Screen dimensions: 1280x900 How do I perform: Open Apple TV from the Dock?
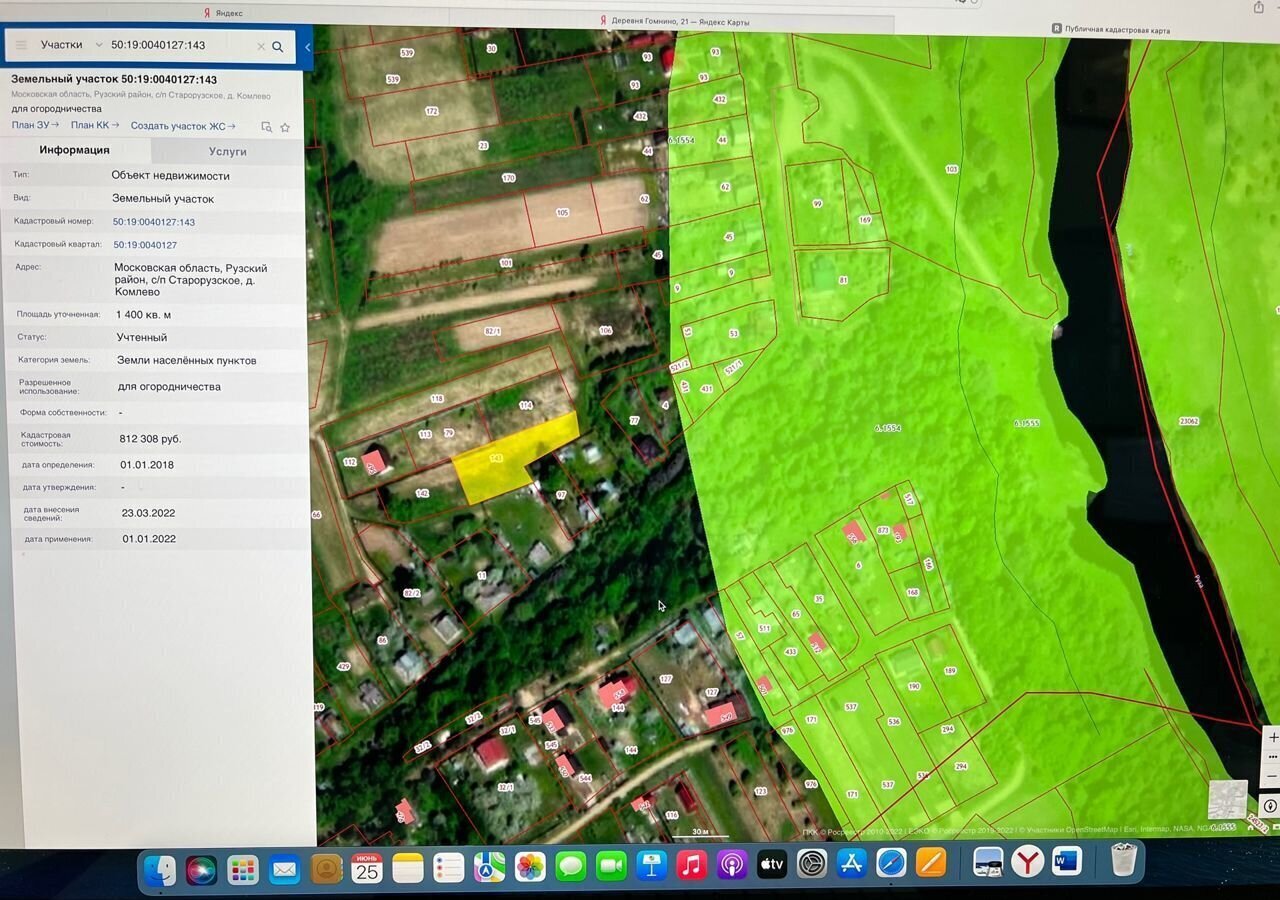click(772, 863)
